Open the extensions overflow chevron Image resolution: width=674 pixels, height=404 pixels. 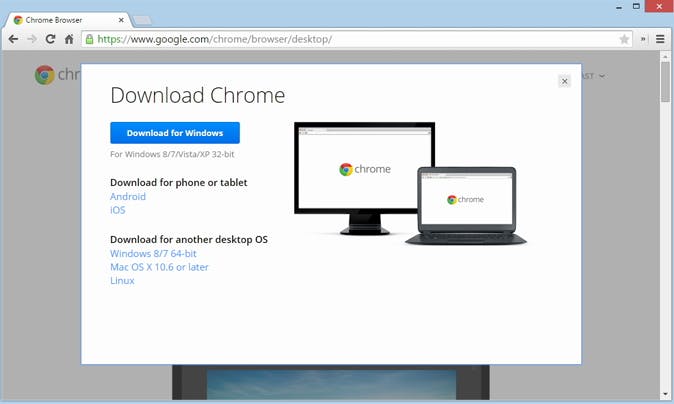pos(643,39)
